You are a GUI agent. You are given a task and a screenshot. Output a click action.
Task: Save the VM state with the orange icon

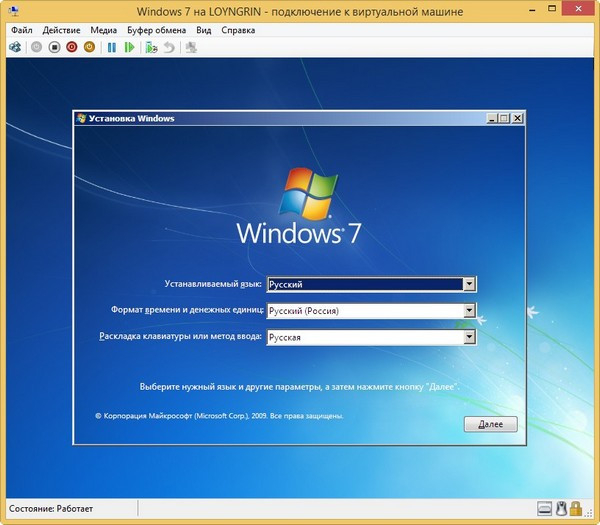pos(89,47)
